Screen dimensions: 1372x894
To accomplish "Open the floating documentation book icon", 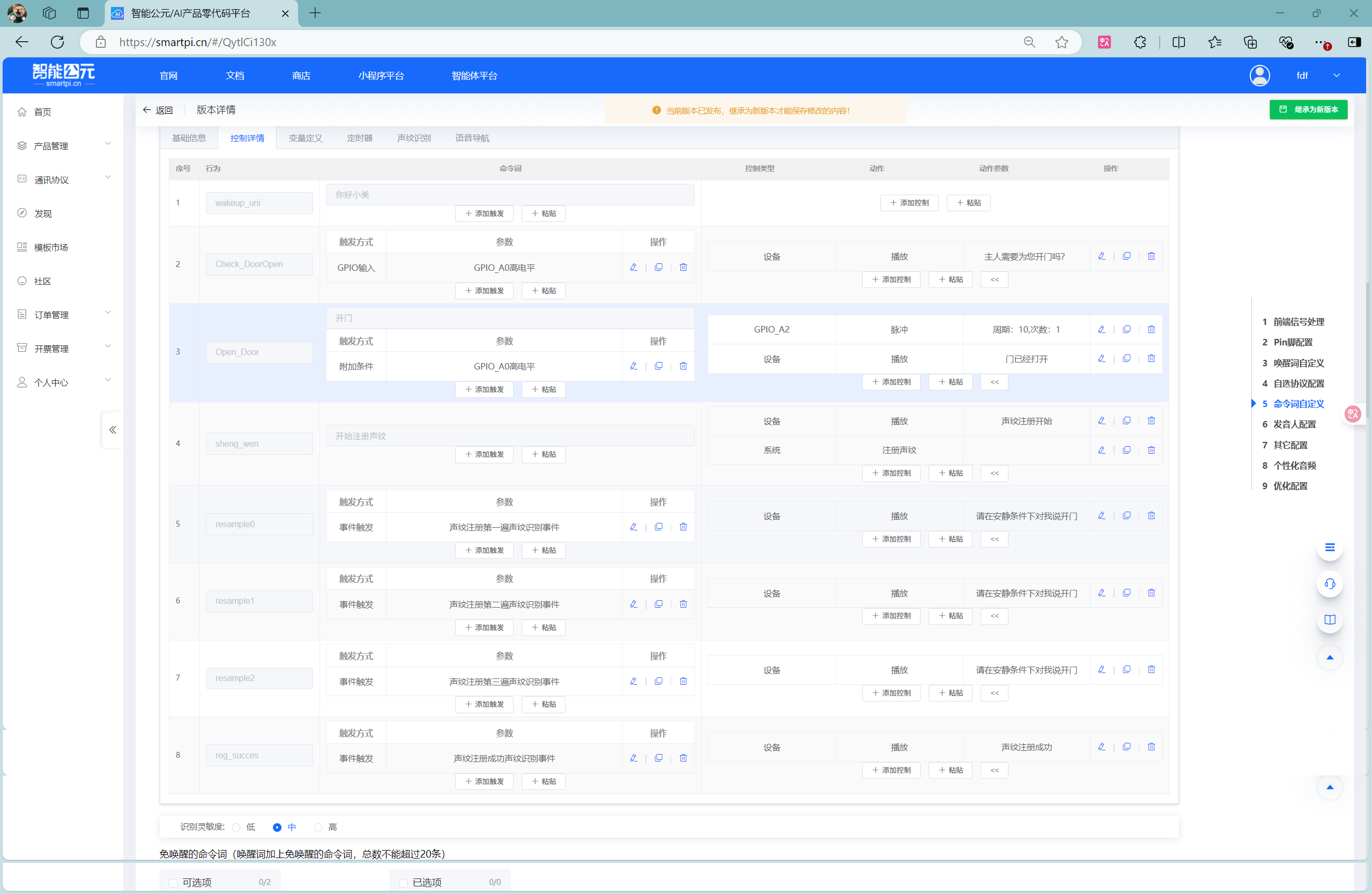I will point(1329,620).
